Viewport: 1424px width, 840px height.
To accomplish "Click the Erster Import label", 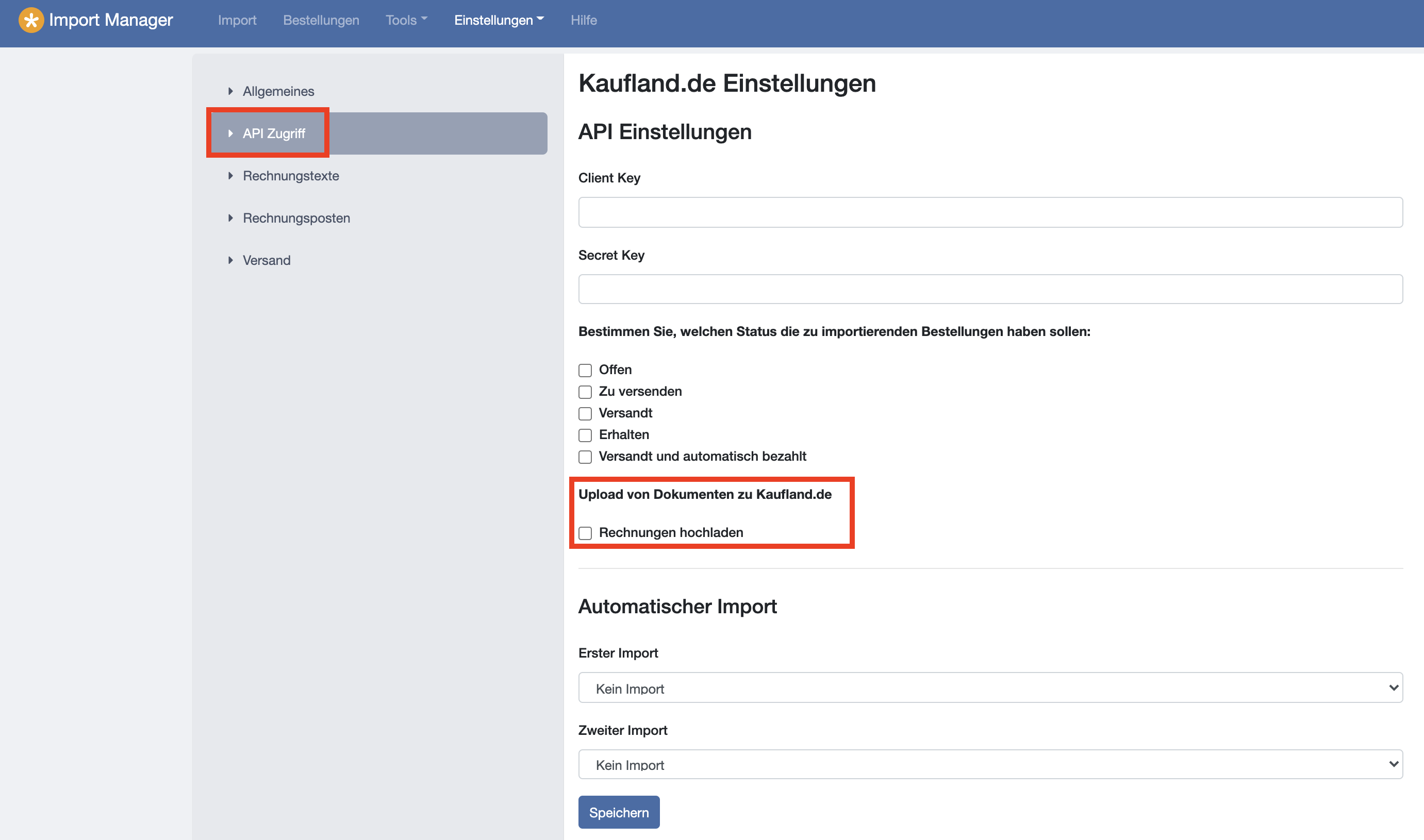I will click(618, 653).
